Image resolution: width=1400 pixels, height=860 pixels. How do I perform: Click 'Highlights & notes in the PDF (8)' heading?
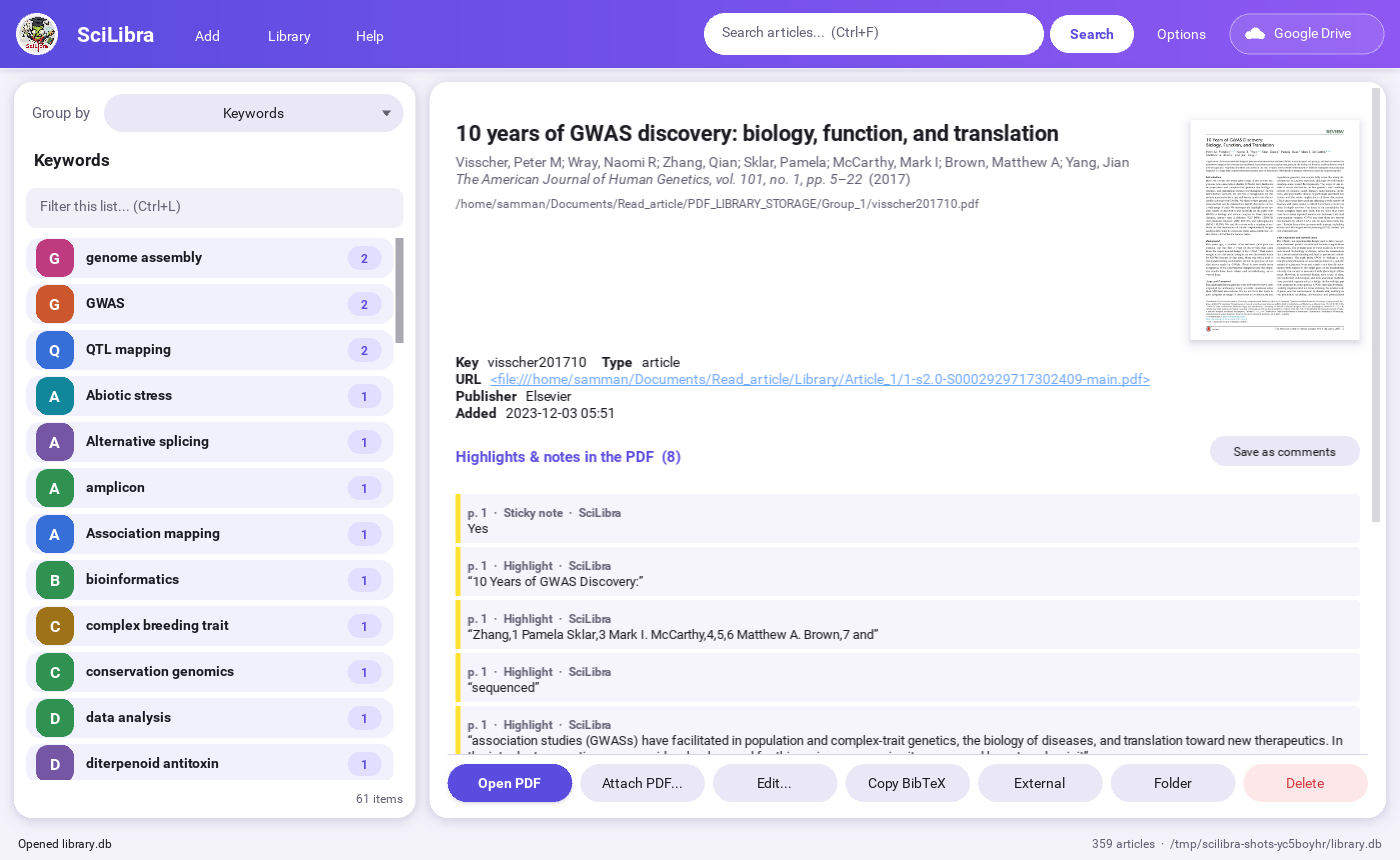pos(568,457)
